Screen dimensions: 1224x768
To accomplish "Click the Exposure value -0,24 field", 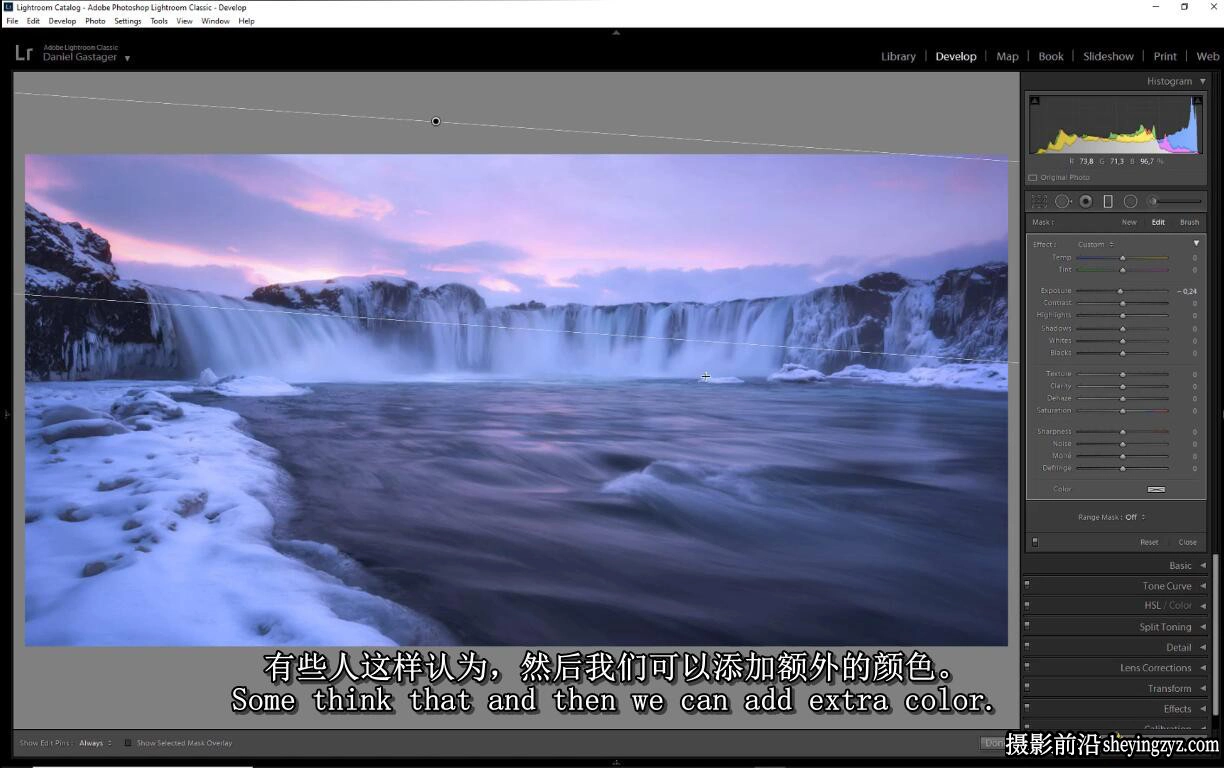I will point(1186,291).
